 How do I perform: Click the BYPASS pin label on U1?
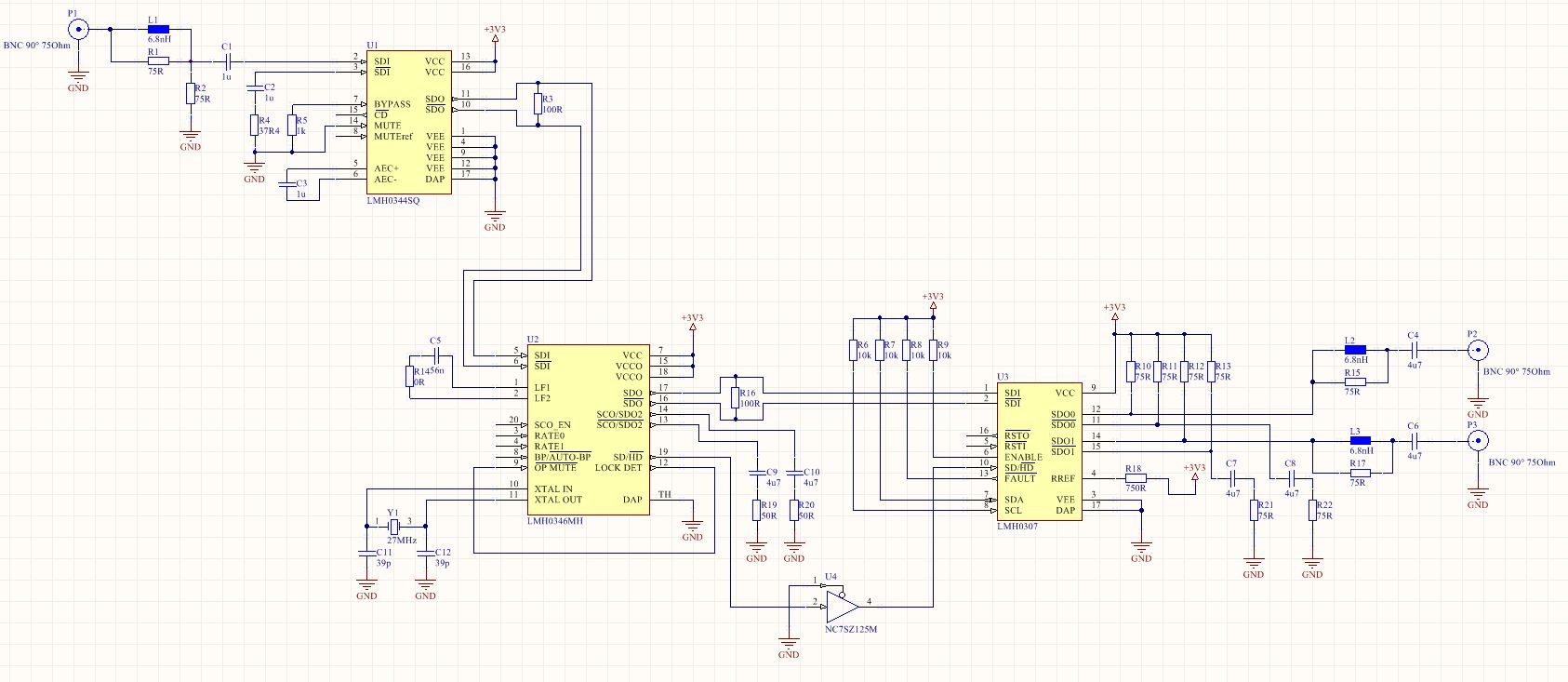coord(392,104)
